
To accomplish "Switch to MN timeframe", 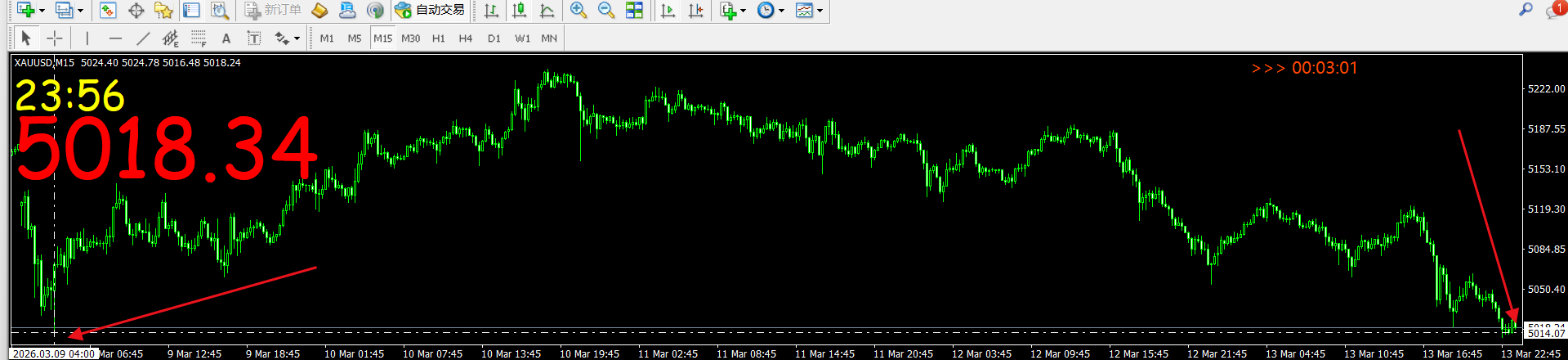I will click(549, 38).
